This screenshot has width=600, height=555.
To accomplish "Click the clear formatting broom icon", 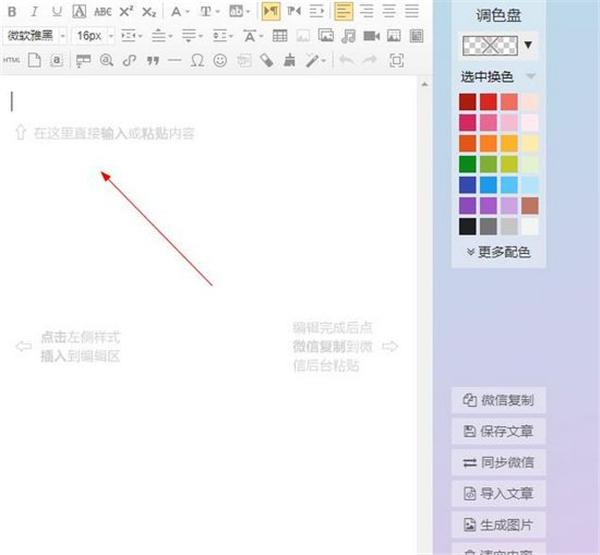I will 289,60.
